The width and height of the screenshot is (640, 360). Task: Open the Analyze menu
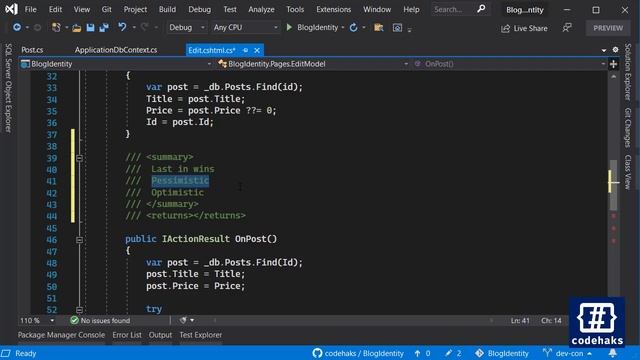(x=261, y=9)
